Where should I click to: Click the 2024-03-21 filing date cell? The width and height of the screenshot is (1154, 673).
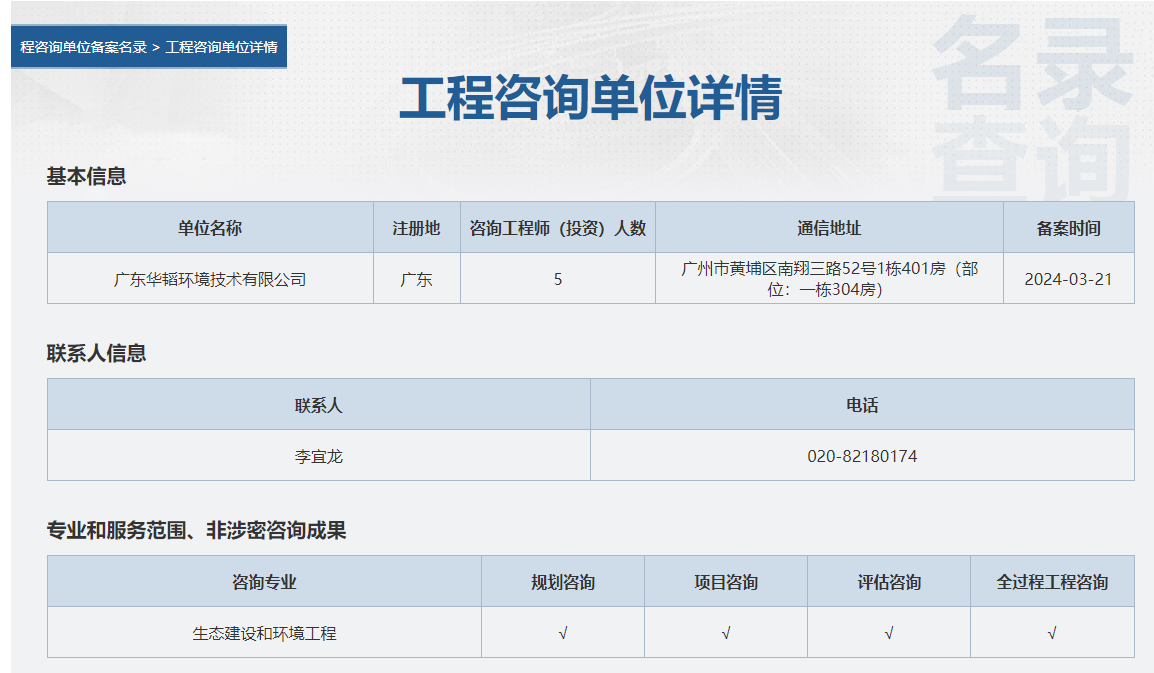point(1069,279)
